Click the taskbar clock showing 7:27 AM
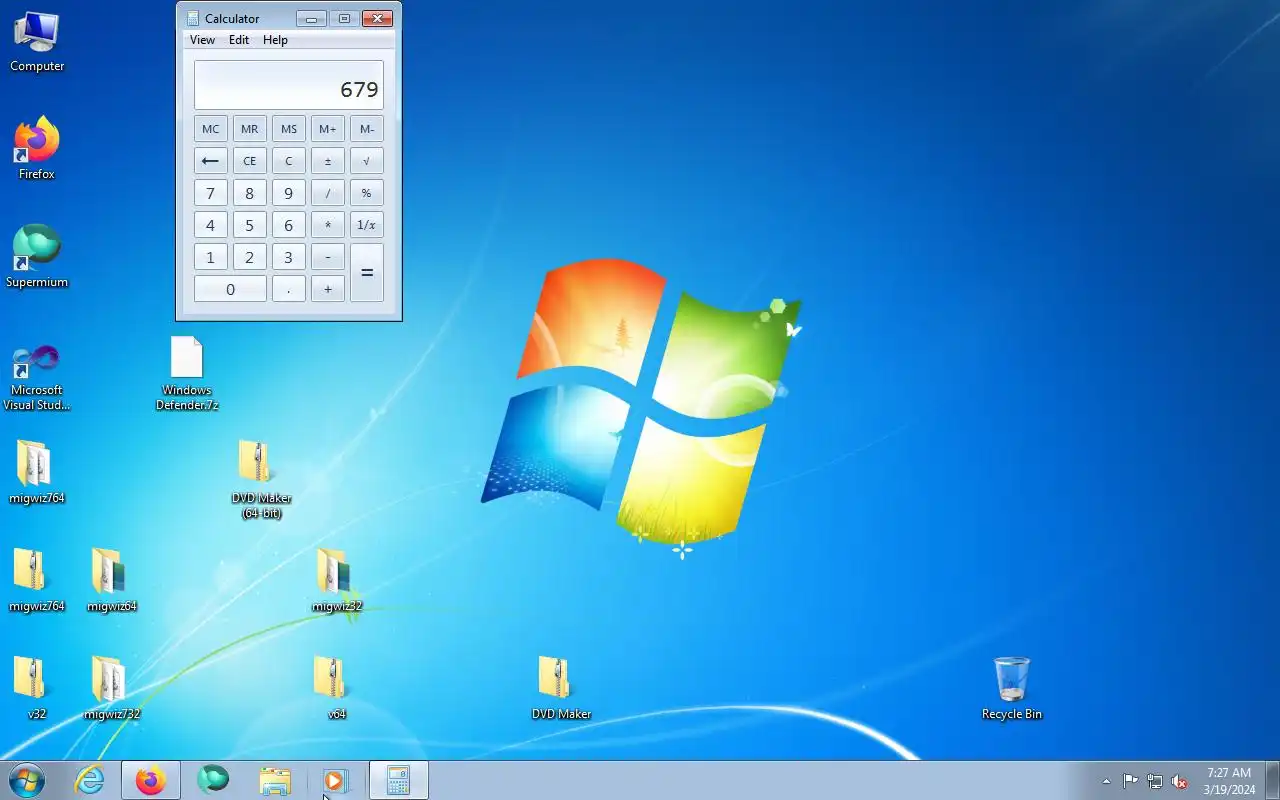Viewport: 1280px width, 800px height. pyautogui.click(x=1229, y=781)
